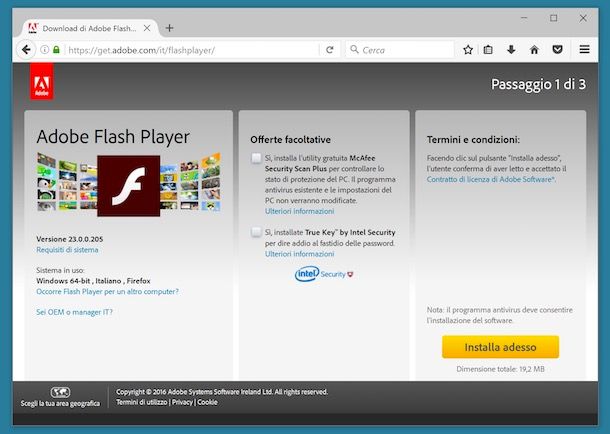Open Ulteriori informazioni link under McAfee offer
Screen dimensions: 610x434
click(x=300, y=211)
